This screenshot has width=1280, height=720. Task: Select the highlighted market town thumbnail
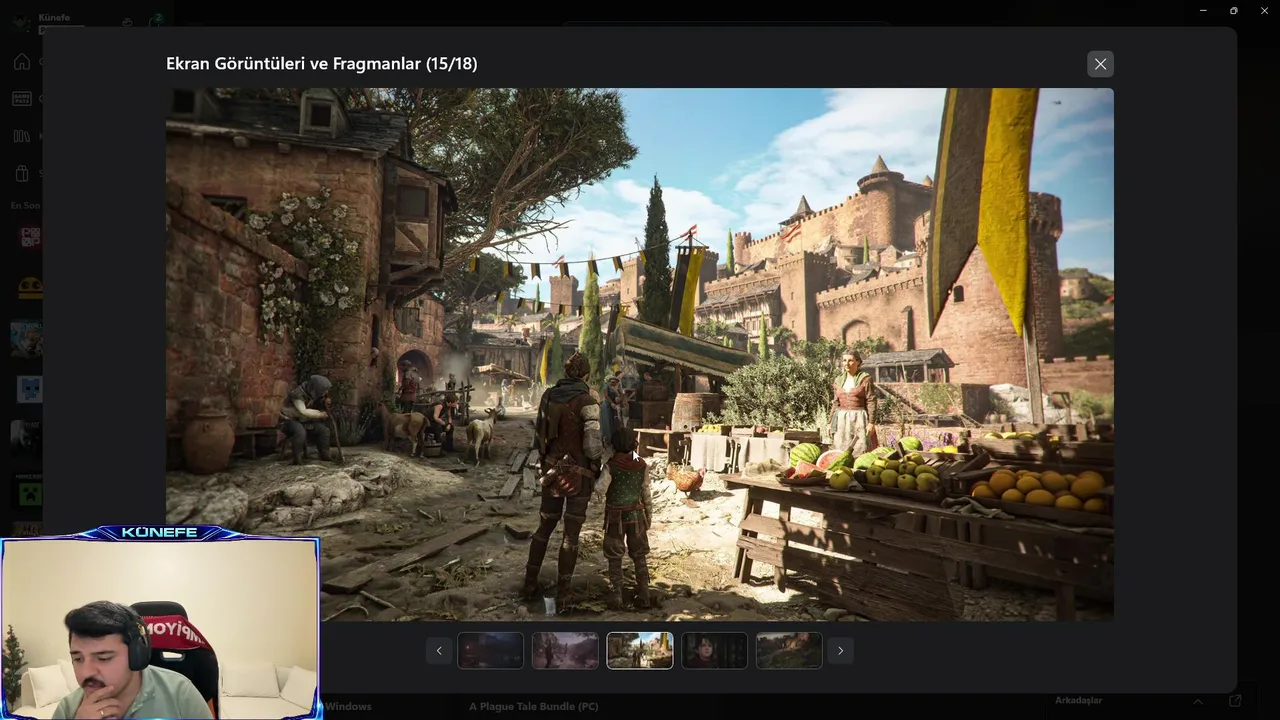(640, 650)
